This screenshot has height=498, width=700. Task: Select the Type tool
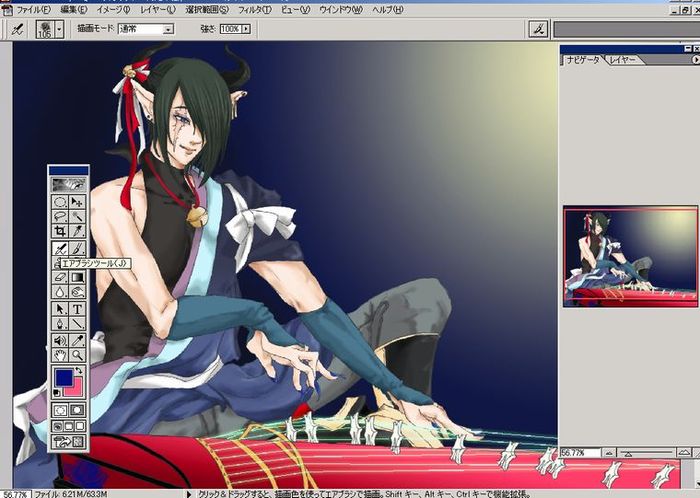pyautogui.click(x=77, y=309)
